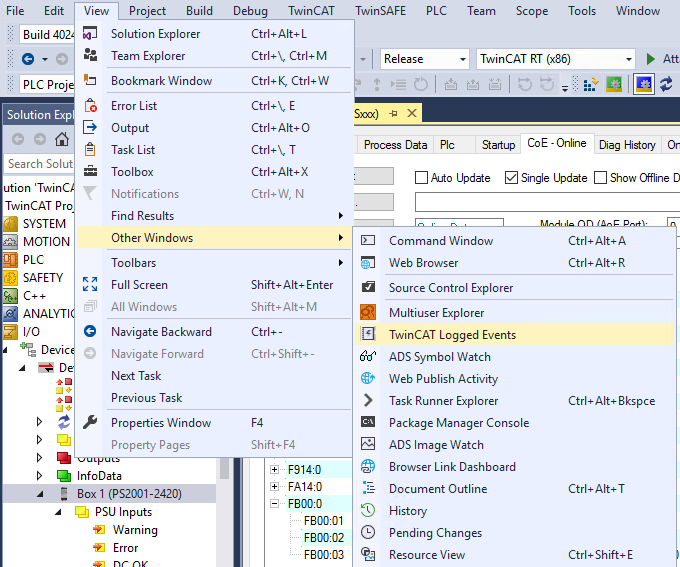Click the Resource View icon
This screenshot has width=680, height=567.
368,554
